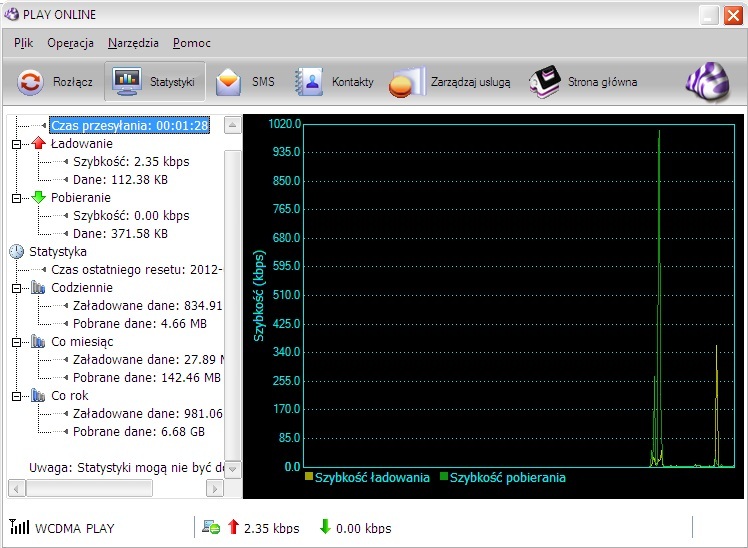
Task: Collapse the Pobieranie tree node
Action: 17,198
